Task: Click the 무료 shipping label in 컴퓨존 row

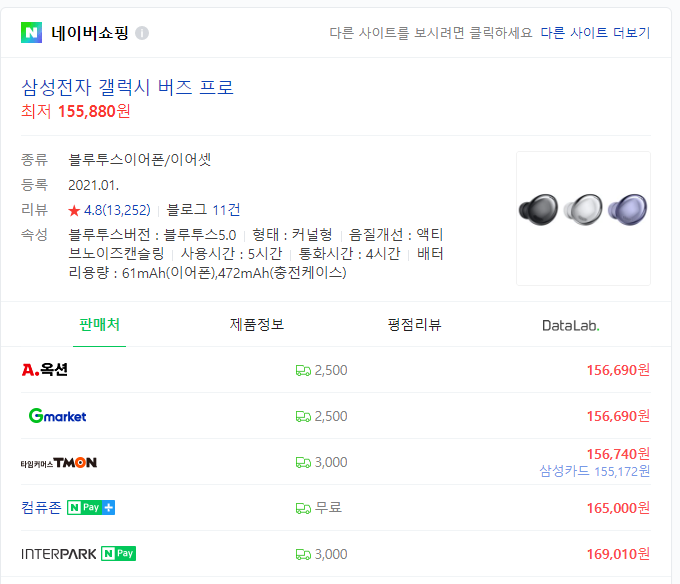Action: tap(328, 508)
